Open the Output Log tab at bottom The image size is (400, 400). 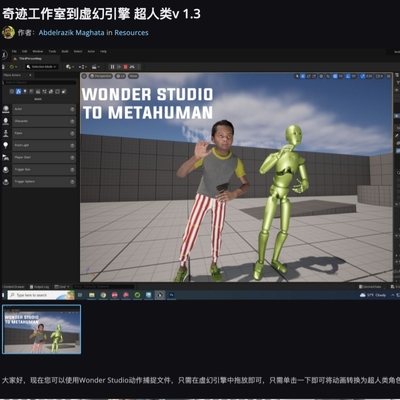pos(39,287)
